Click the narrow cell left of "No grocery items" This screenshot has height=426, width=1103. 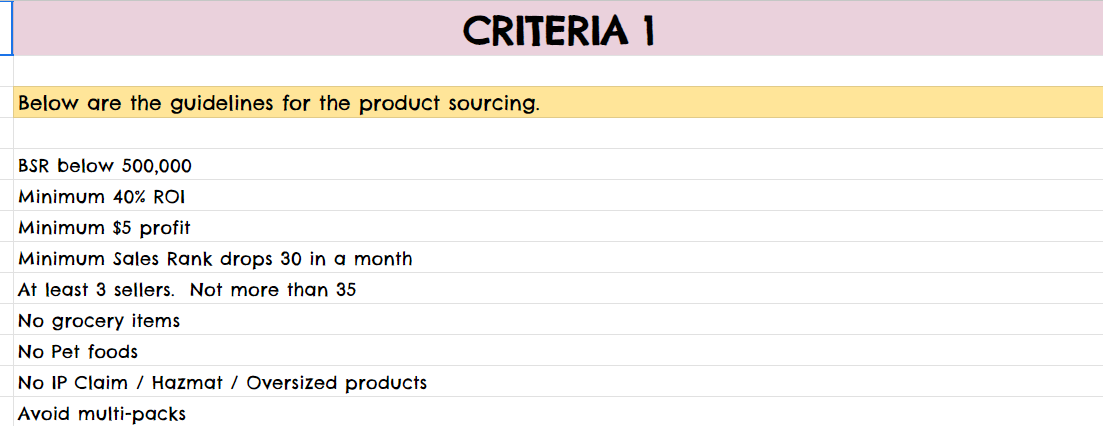6,320
